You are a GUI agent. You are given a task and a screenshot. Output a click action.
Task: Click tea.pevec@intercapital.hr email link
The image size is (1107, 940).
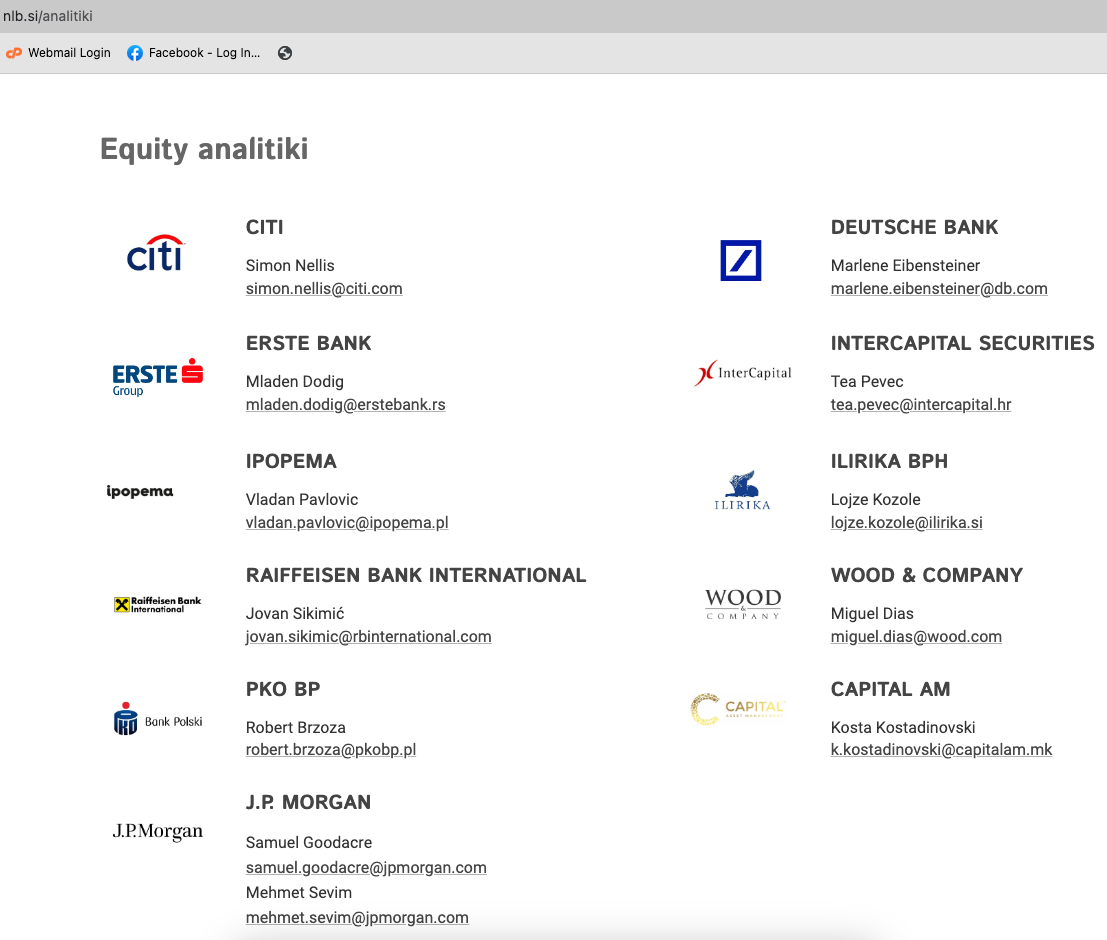pos(921,405)
